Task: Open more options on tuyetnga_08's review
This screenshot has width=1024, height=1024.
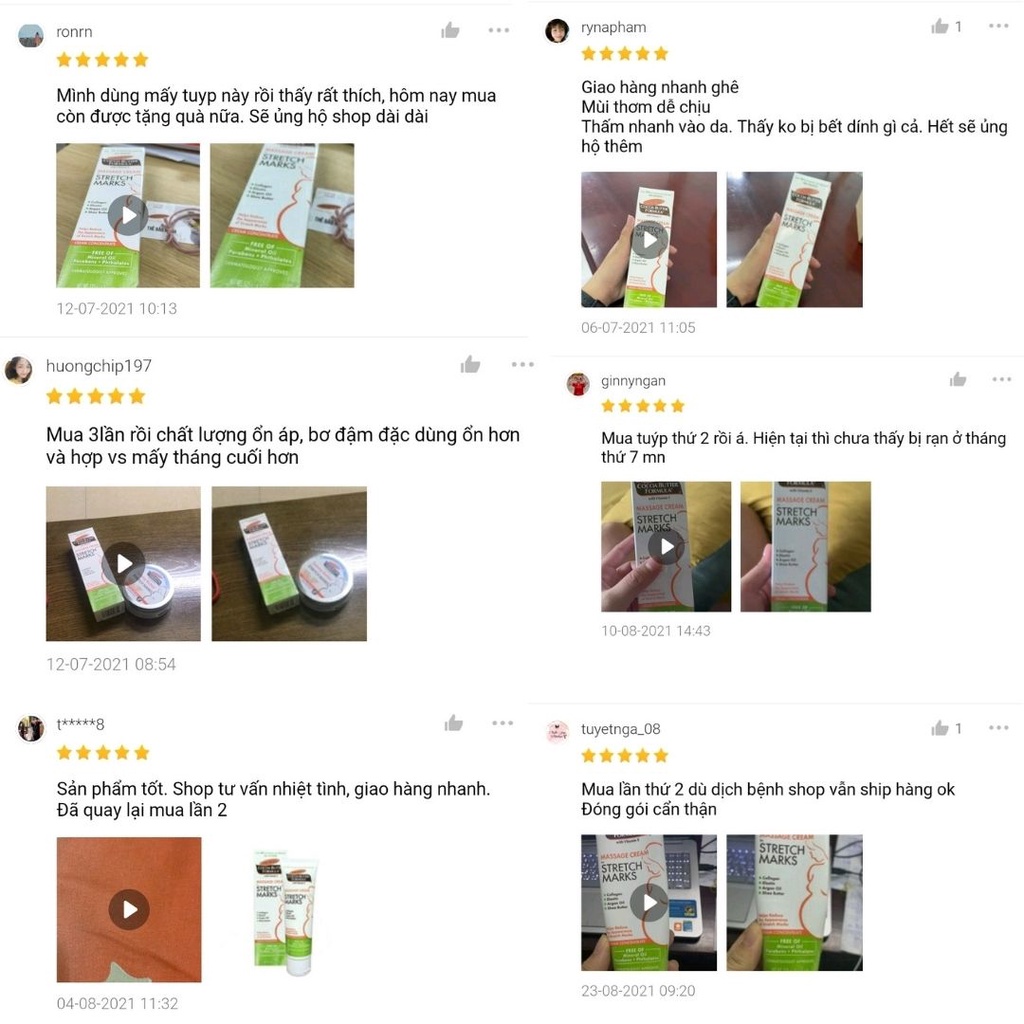Action: pos(999,728)
